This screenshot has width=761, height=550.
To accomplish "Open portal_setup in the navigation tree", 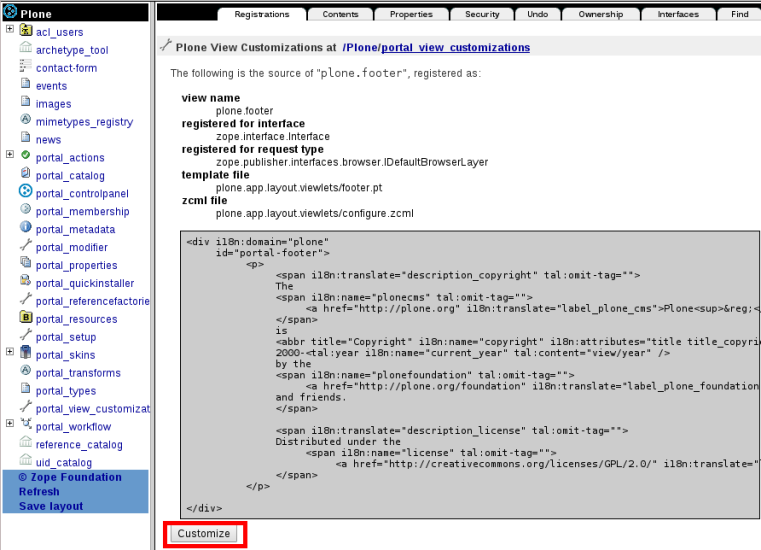I will (66, 337).
